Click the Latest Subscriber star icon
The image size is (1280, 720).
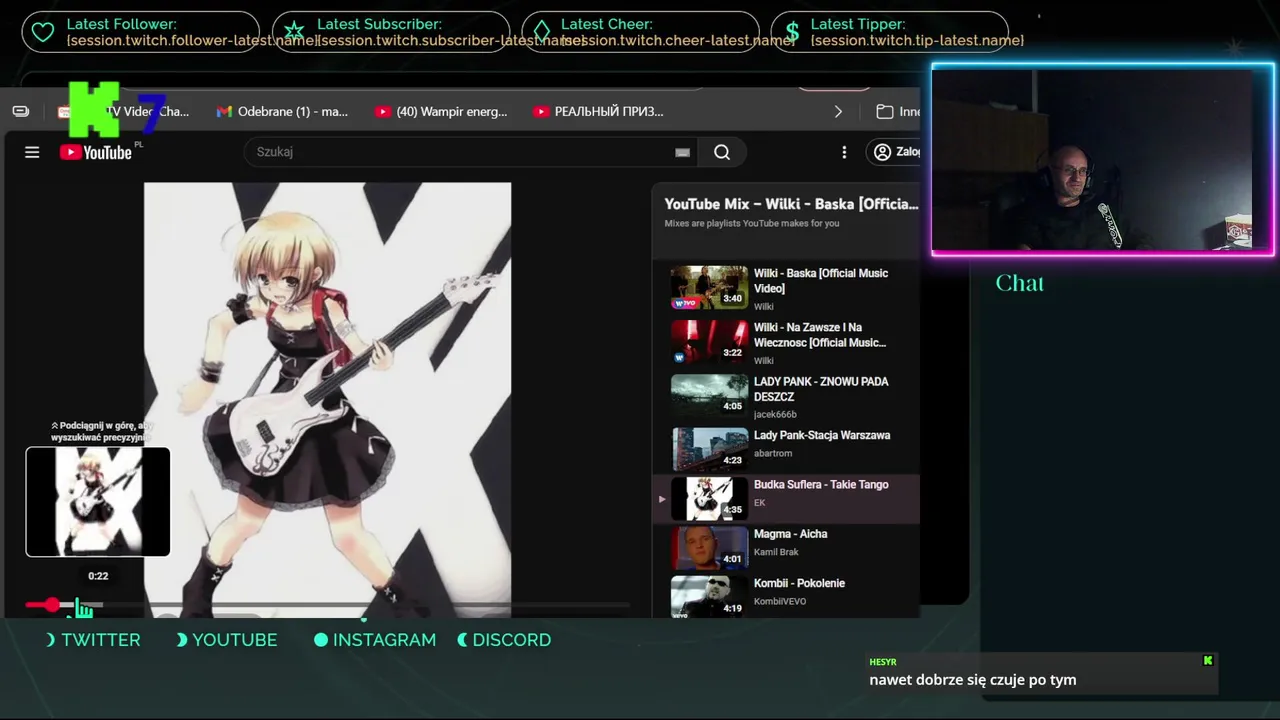click(293, 32)
